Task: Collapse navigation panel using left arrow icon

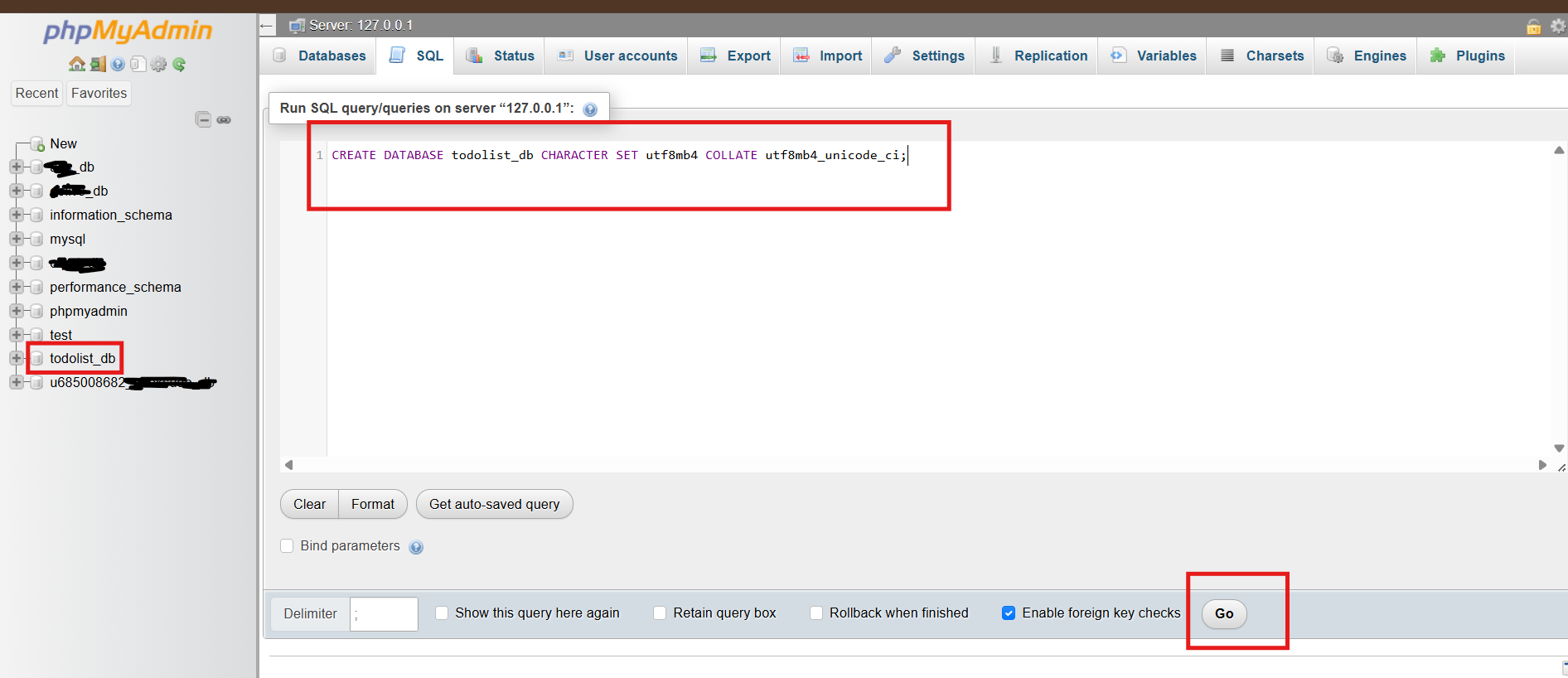Action: point(266,26)
